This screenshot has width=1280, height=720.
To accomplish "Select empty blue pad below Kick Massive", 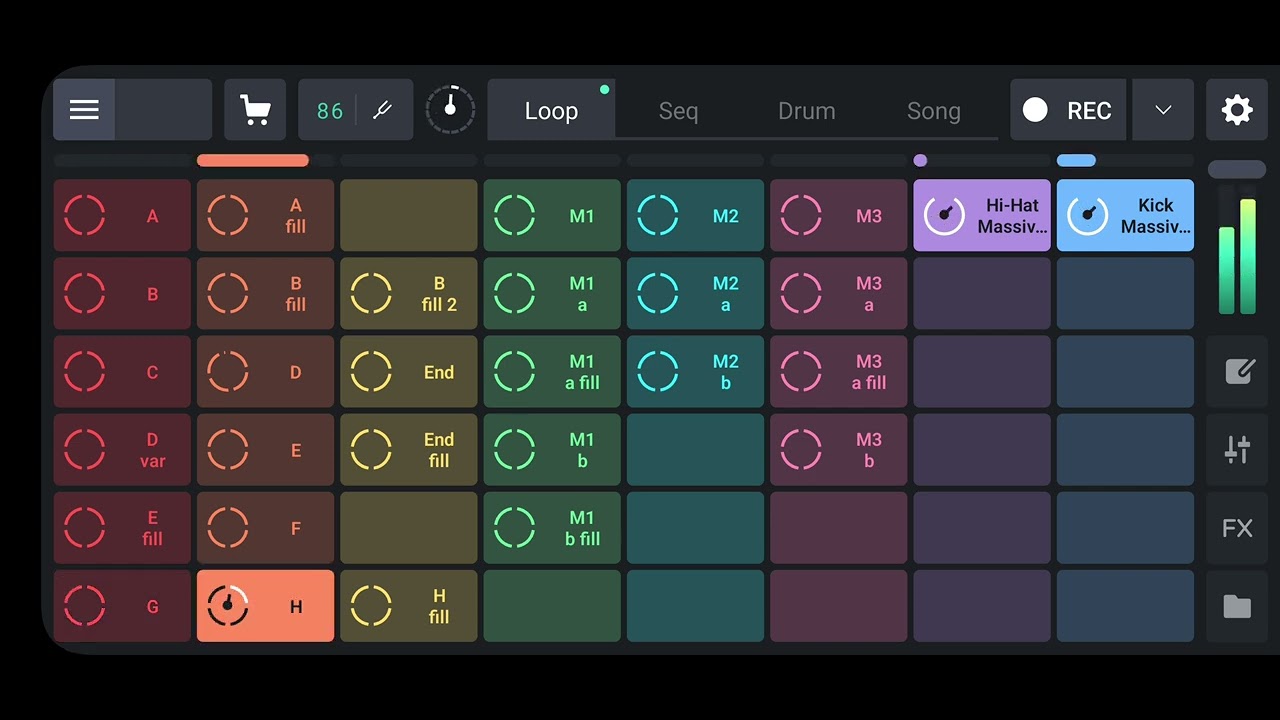I will (1125, 293).
